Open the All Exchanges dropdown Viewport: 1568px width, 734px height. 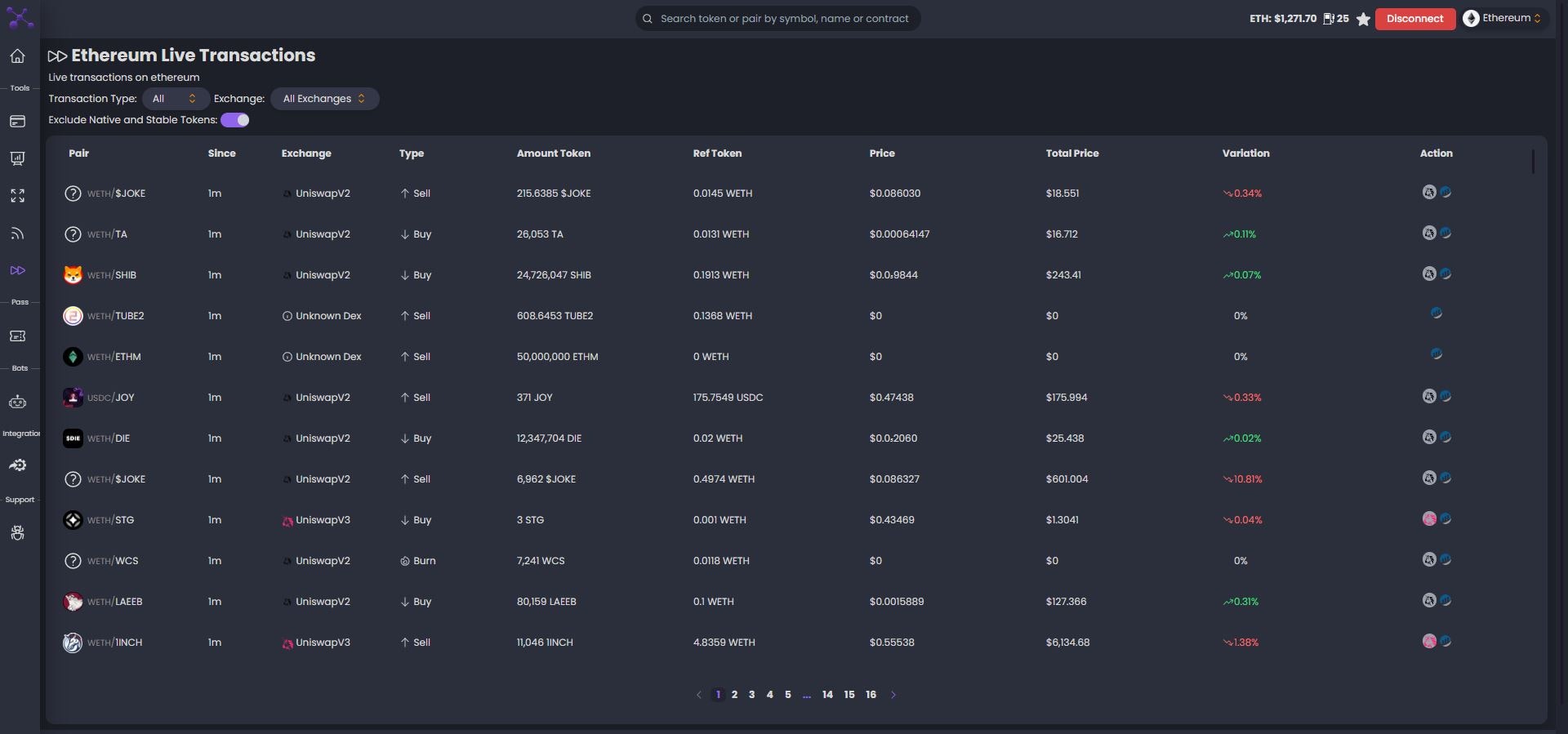[x=324, y=99]
